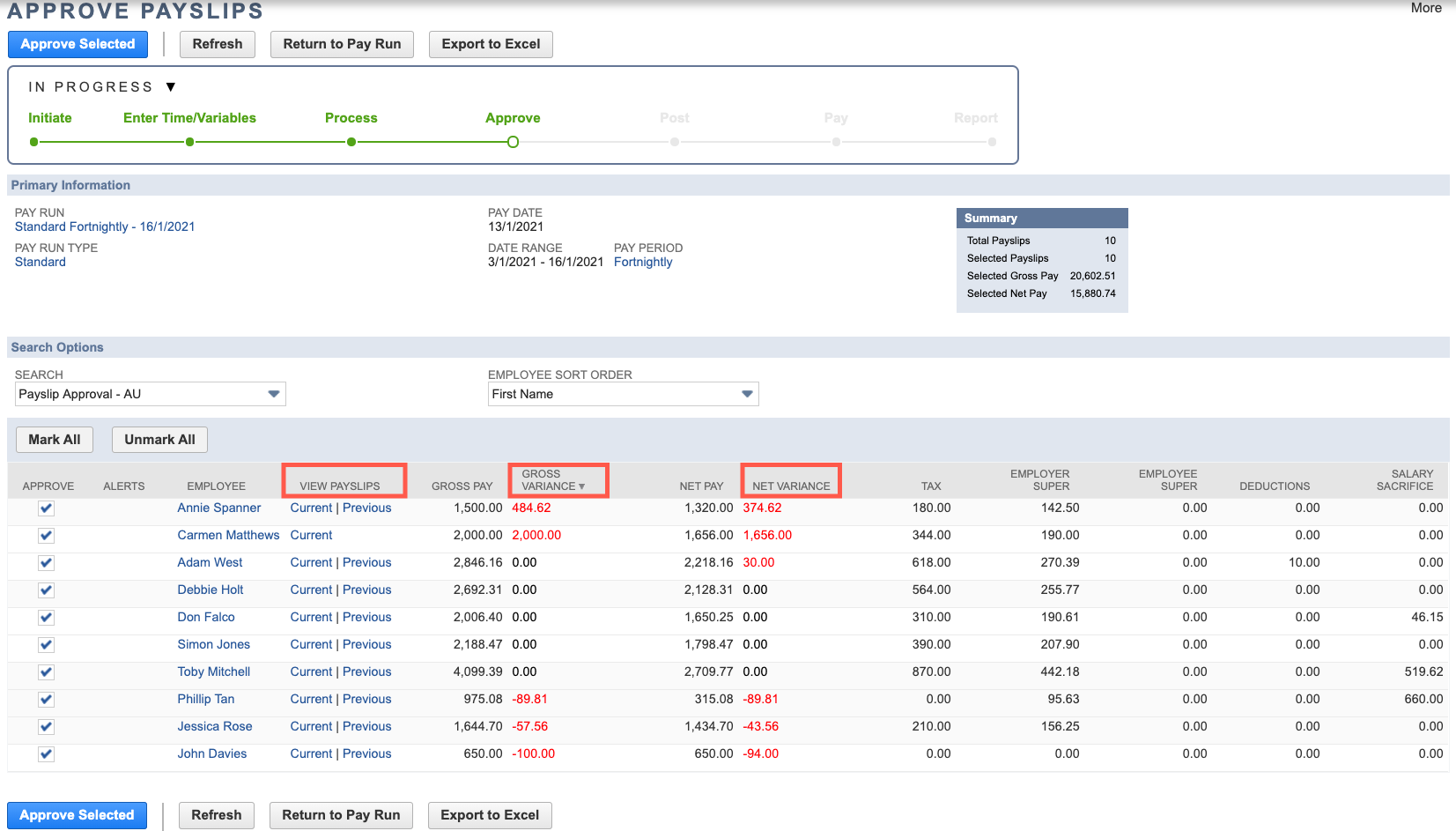Toggle approval for Carmen Matthews
1456x831 pixels.
coord(46,535)
